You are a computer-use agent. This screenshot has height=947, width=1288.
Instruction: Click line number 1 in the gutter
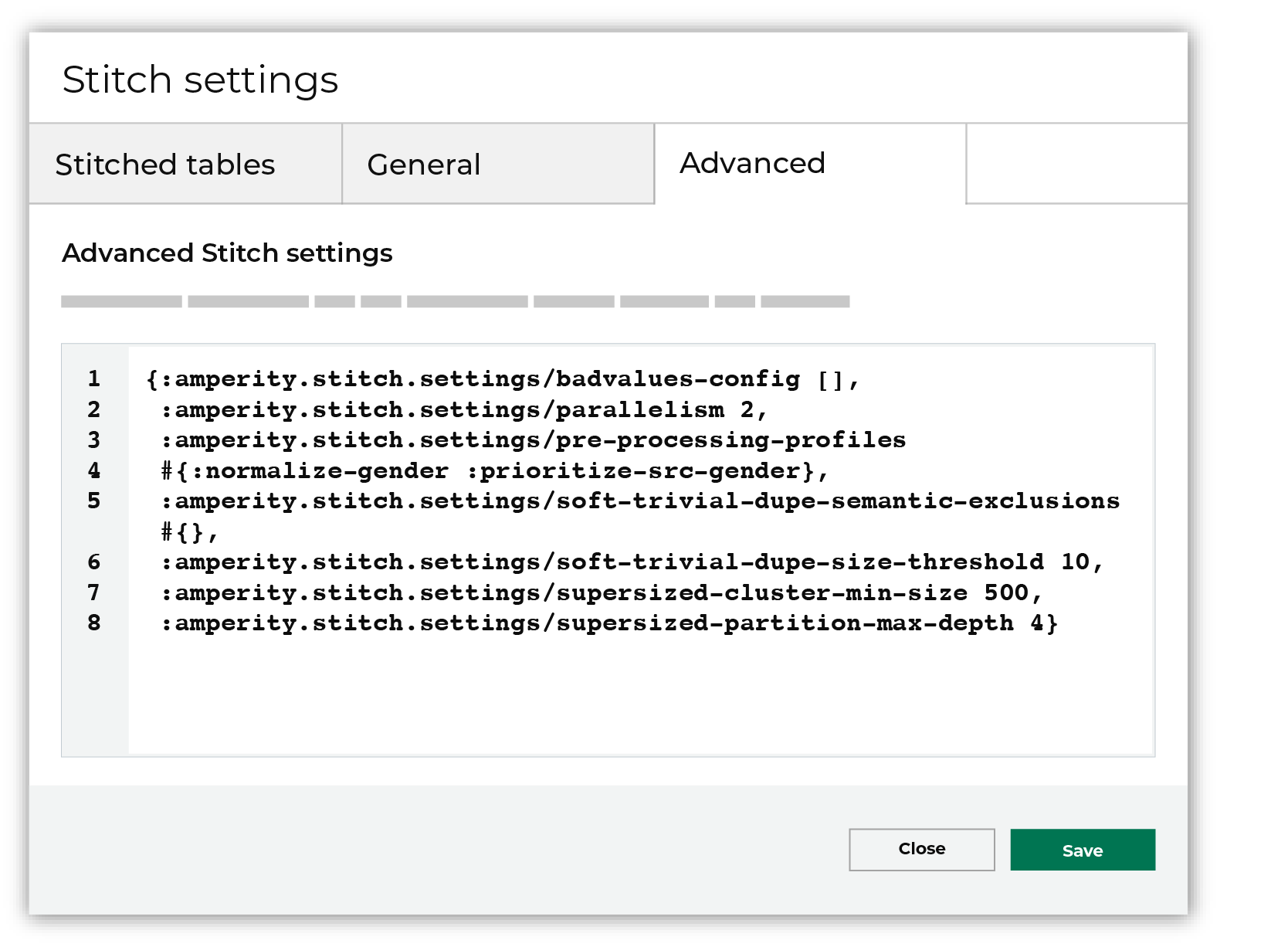click(94, 378)
